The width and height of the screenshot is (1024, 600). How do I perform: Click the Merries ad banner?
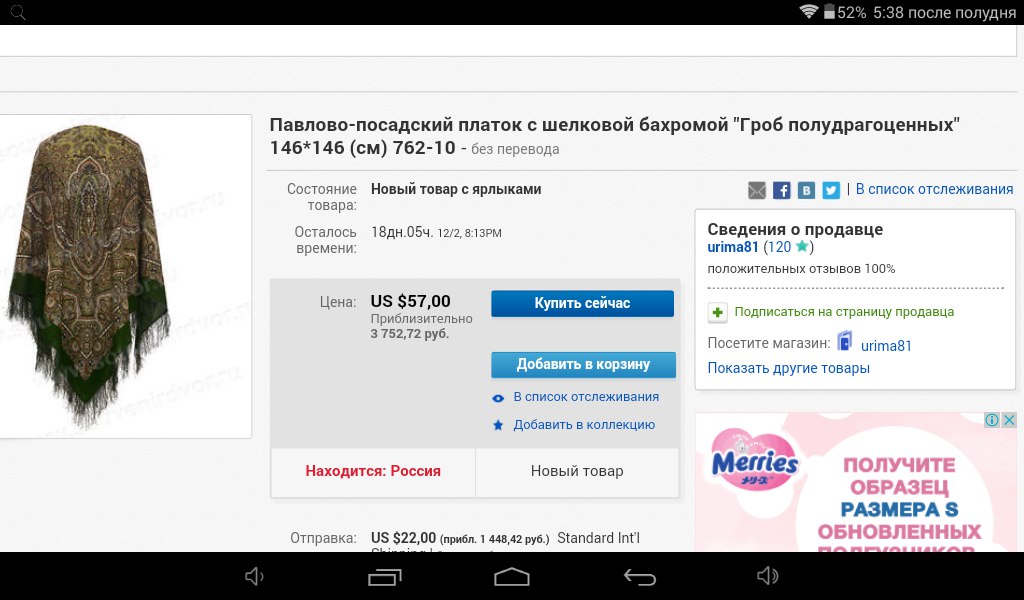[x=856, y=482]
